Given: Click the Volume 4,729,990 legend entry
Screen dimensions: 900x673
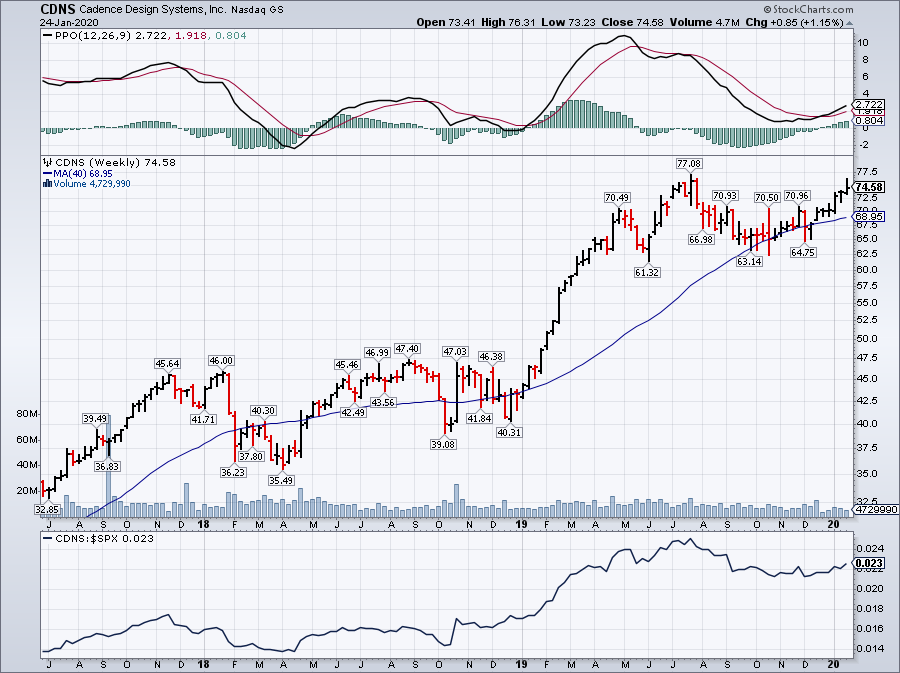Looking at the screenshot, I should [x=87, y=184].
